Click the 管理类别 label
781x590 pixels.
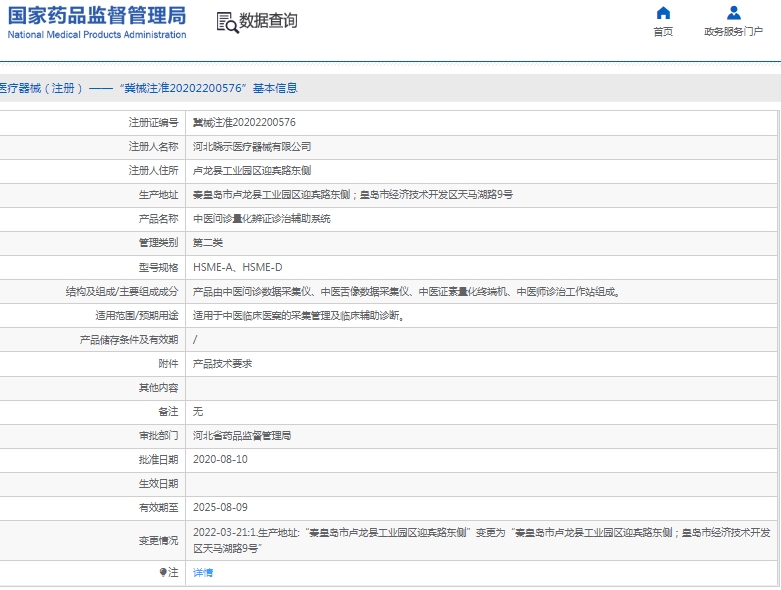158,242
